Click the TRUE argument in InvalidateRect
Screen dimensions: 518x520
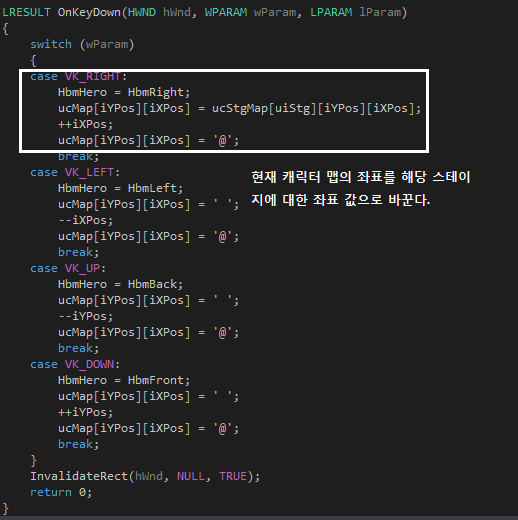(x=233, y=476)
